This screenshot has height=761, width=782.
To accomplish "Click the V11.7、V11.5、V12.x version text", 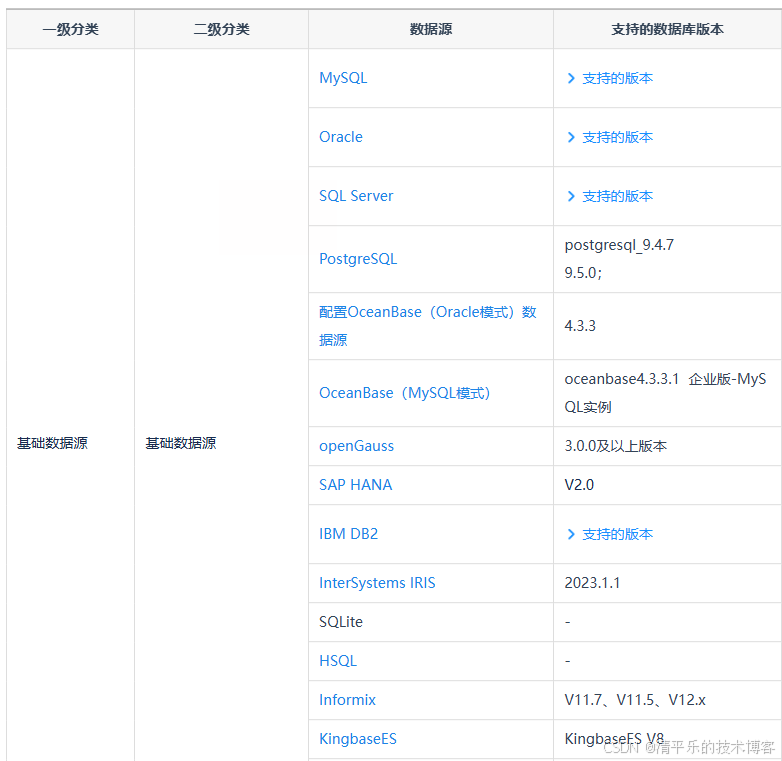I will (x=635, y=700).
